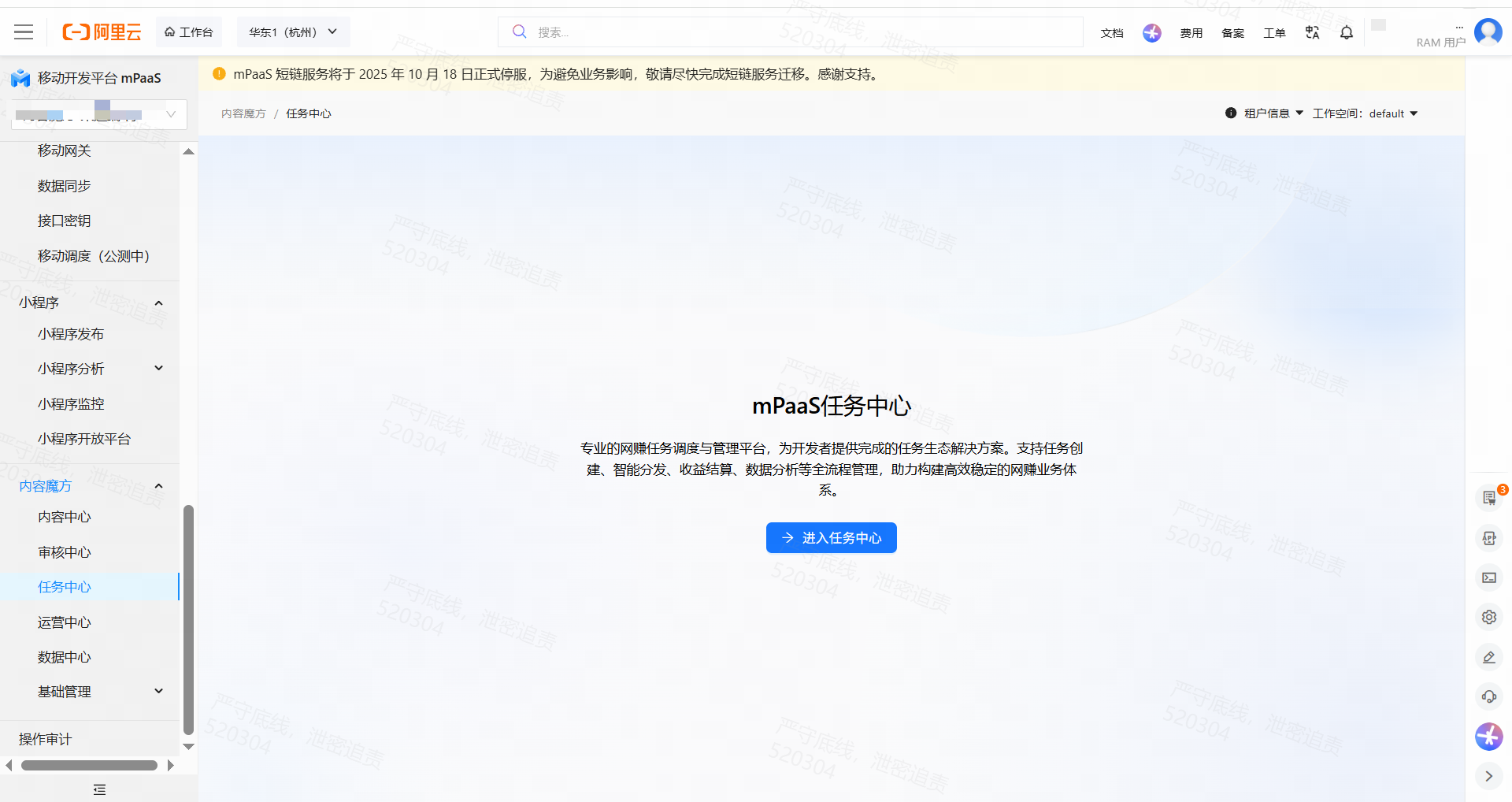Click the warning icon in the notice banner
Screen dimensions: 1512x802
pyautogui.click(x=219, y=73)
